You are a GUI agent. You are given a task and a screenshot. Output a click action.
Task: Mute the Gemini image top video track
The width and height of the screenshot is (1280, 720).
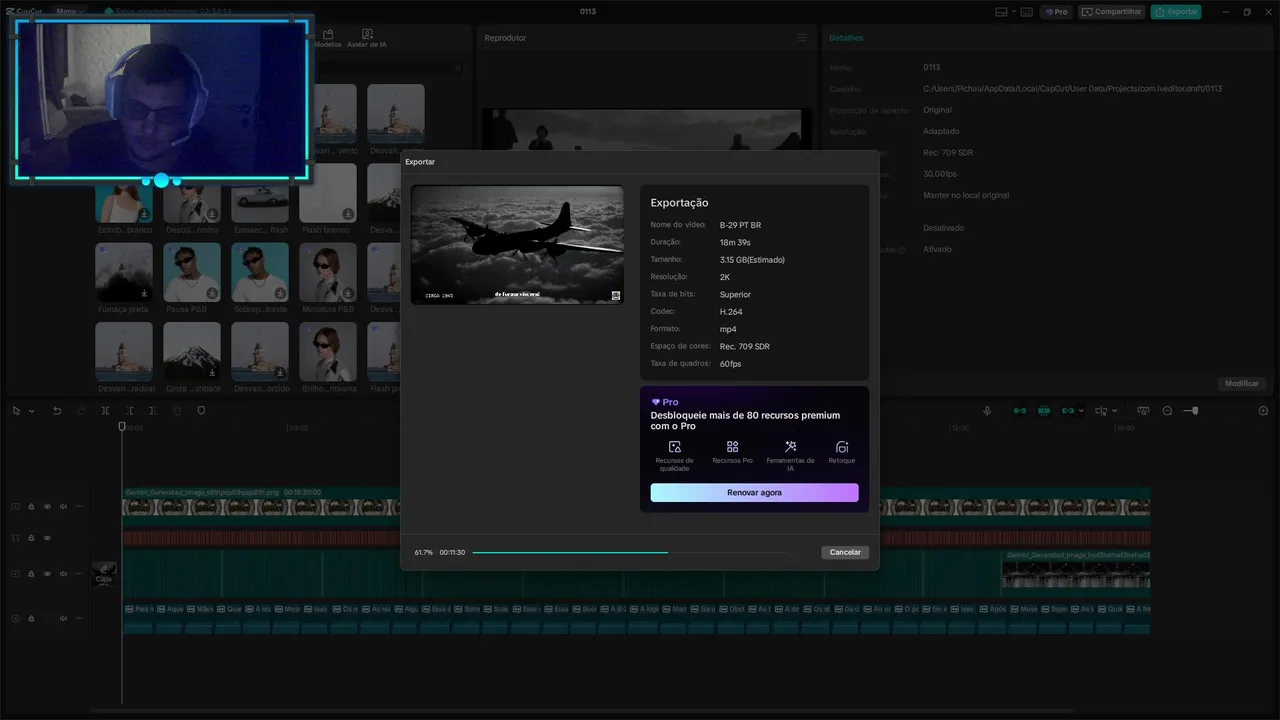63,506
